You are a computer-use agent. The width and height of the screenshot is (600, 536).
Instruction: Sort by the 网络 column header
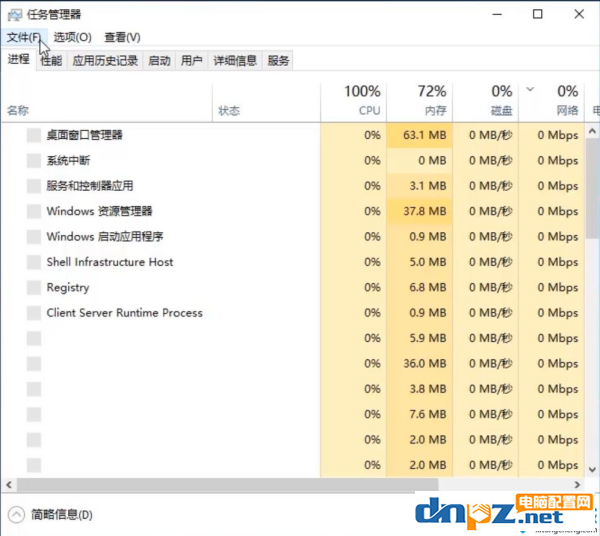click(551, 101)
